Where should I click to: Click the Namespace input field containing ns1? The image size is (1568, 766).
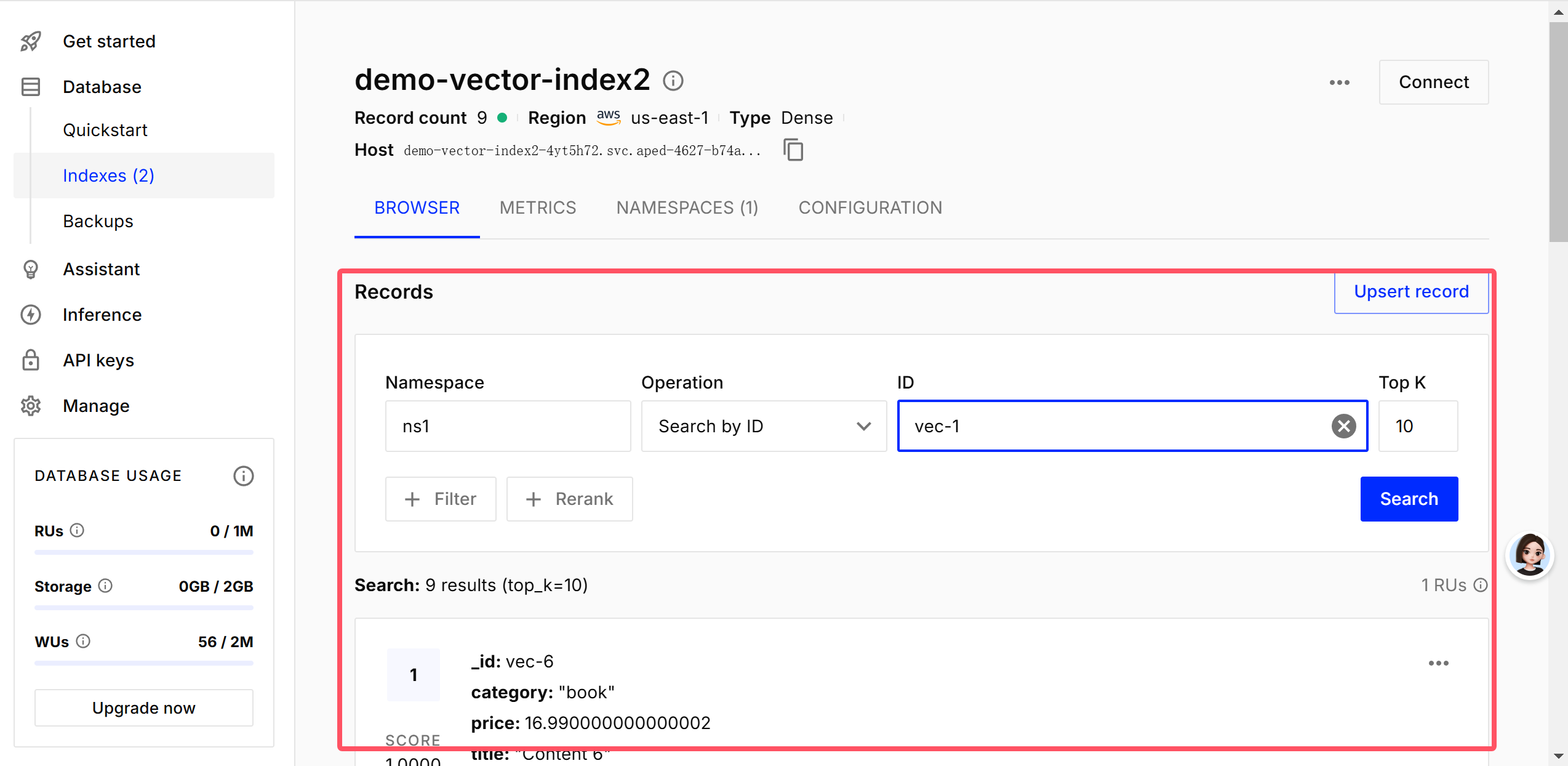point(508,426)
